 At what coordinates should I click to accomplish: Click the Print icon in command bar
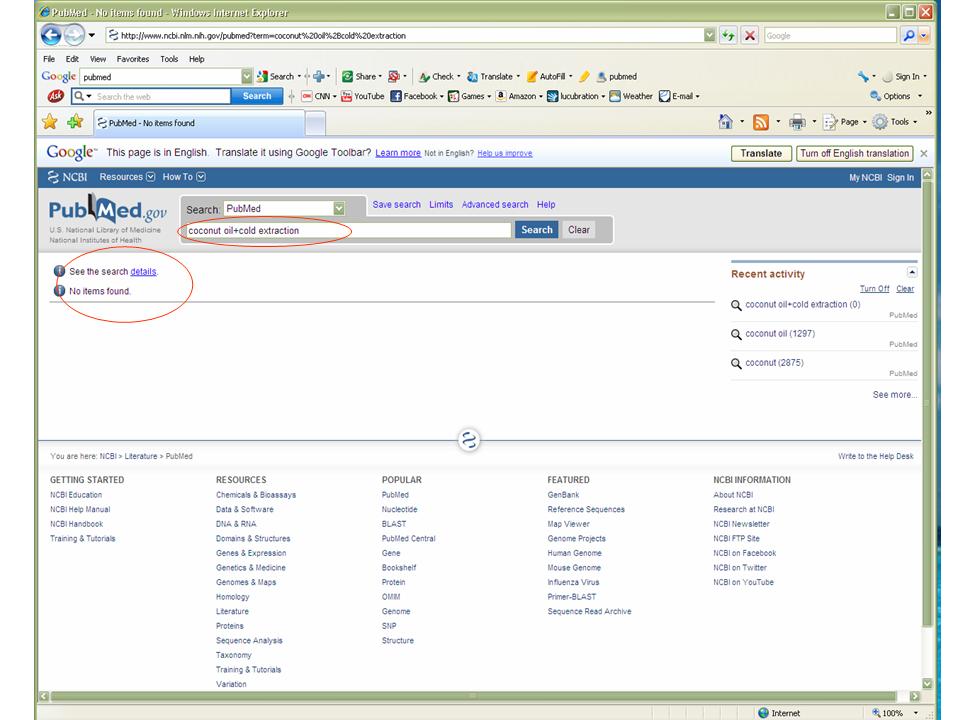[797, 122]
